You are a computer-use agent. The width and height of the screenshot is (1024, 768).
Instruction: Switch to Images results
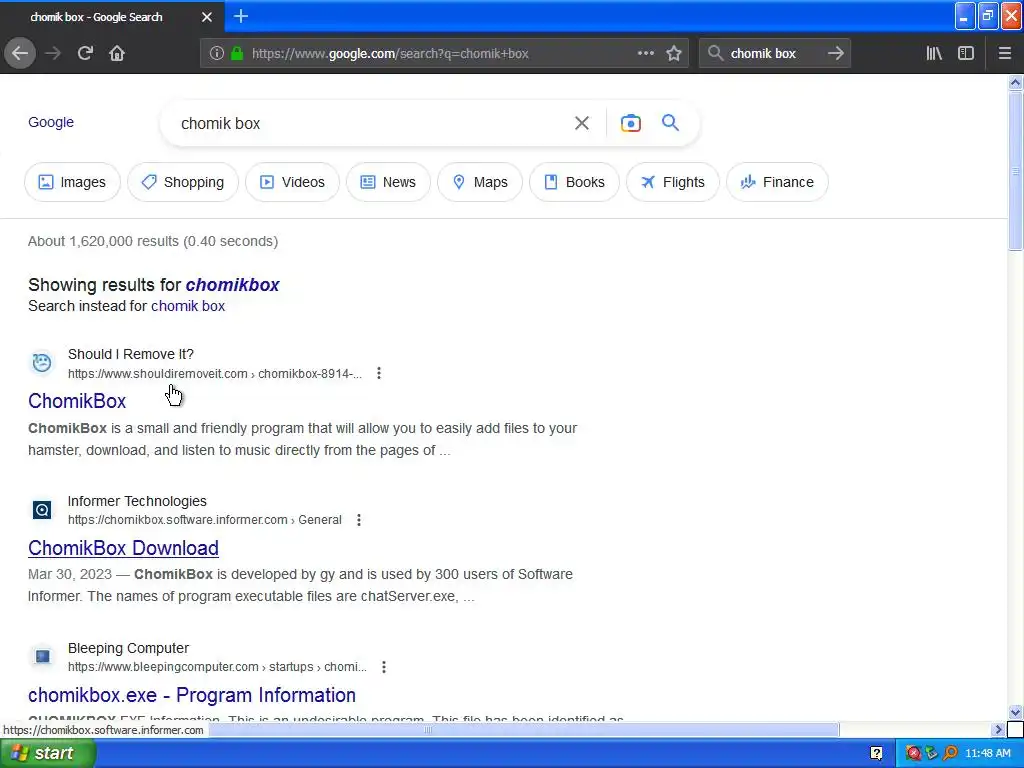click(72, 182)
